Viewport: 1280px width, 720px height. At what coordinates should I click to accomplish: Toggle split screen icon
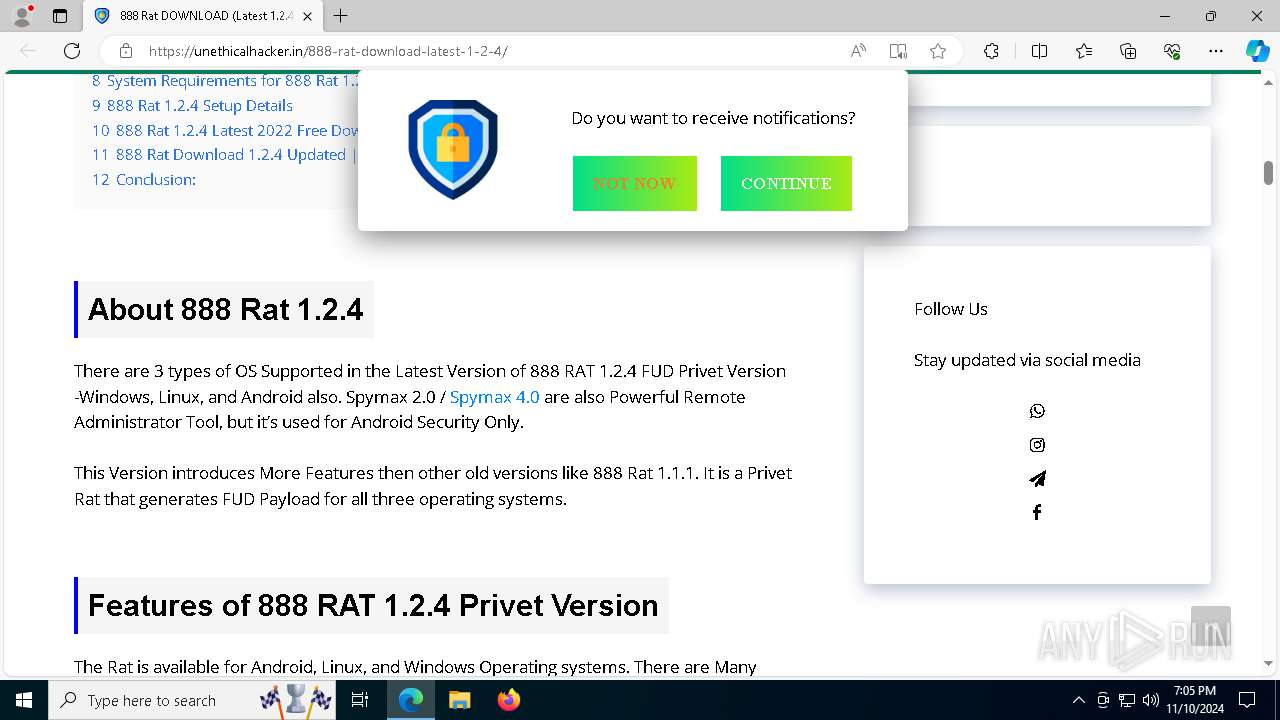pos(1039,51)
